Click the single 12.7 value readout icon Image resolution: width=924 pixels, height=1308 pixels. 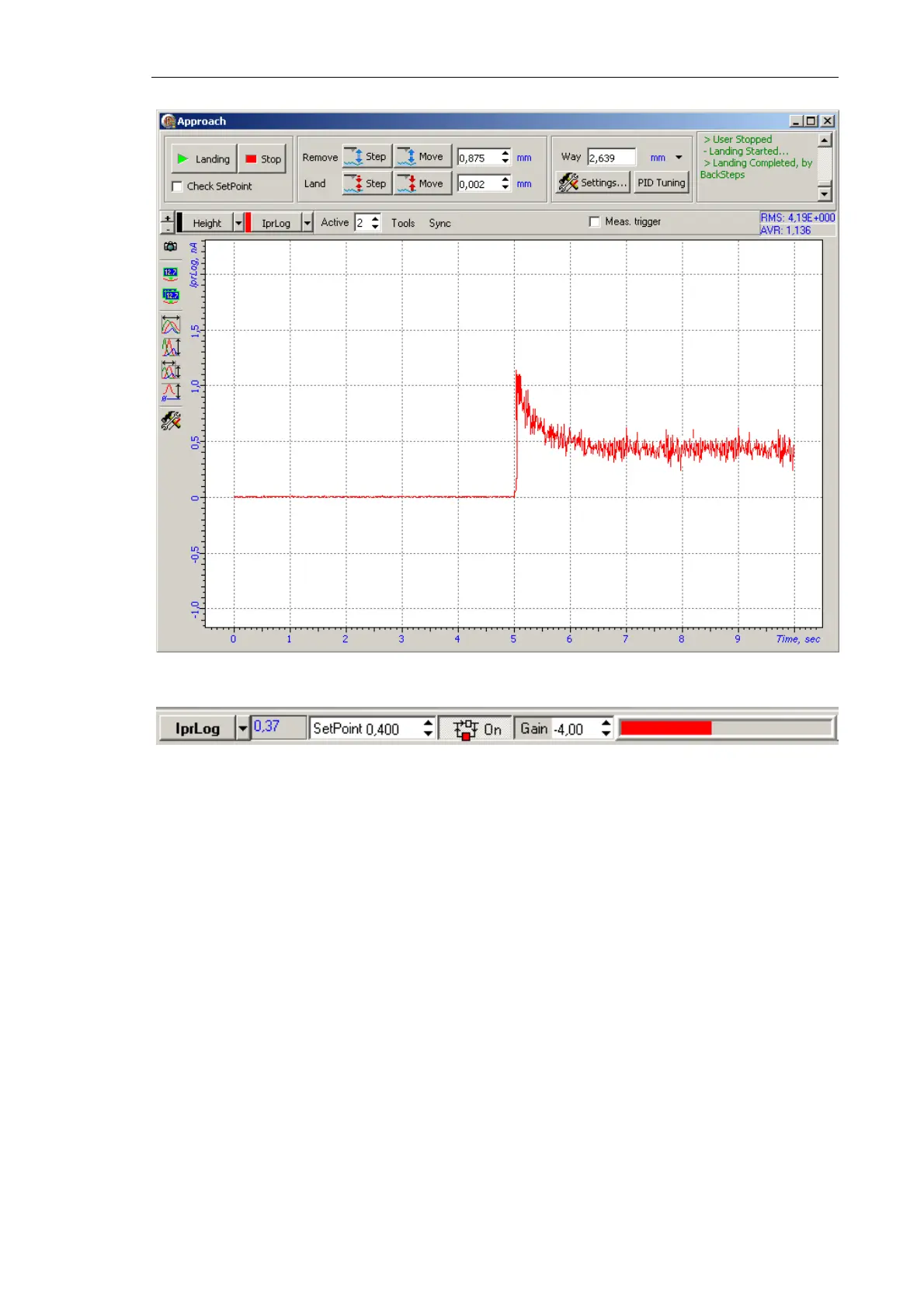(x=170, y=273)
